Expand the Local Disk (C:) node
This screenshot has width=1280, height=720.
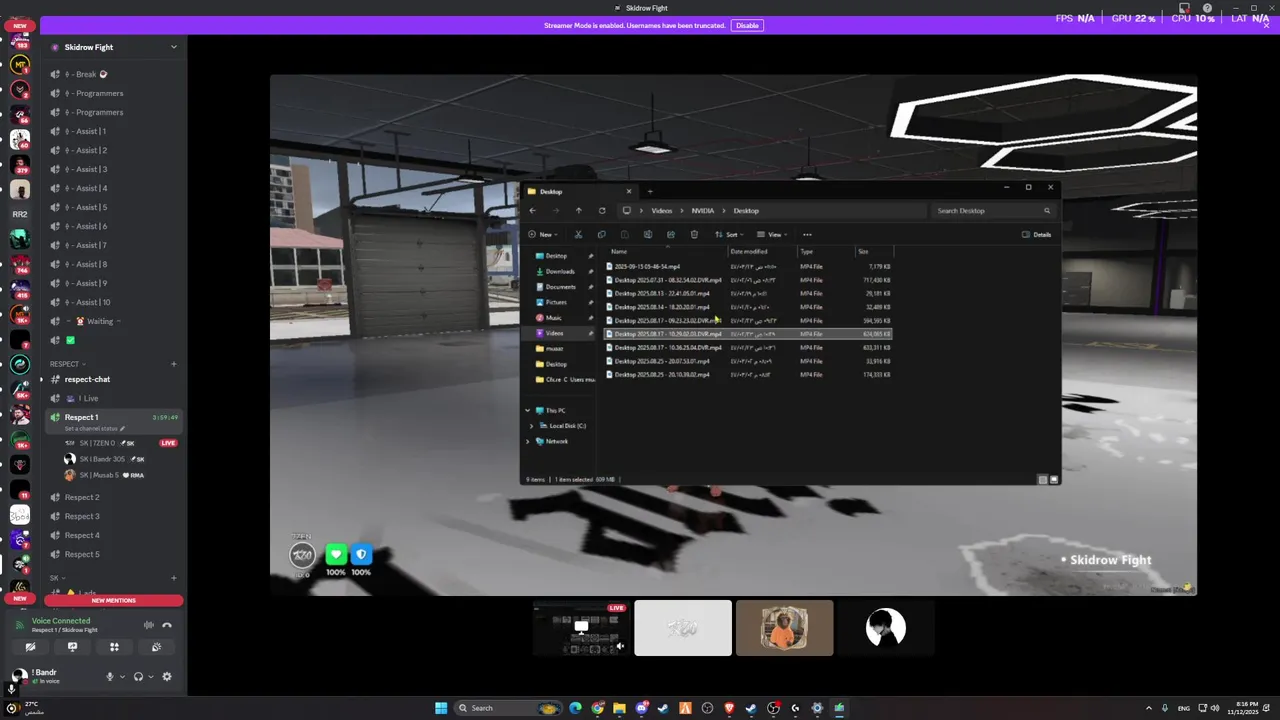point(531,426)
